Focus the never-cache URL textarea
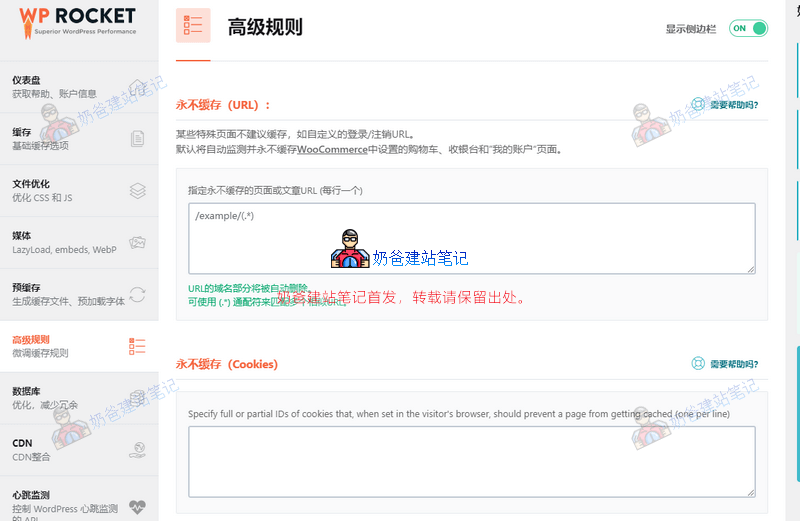The width and height of the screenshot is (800, 521). (472, 238)
